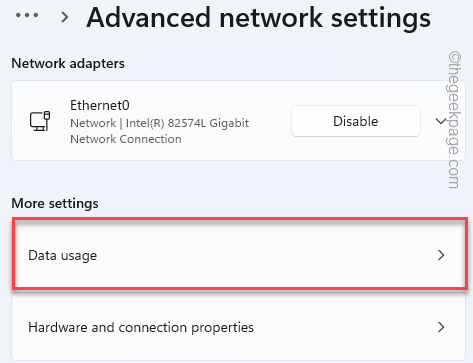Click the Network adapters section heading
The width and height of the screenshot is (473, 363).
[68, 63]
